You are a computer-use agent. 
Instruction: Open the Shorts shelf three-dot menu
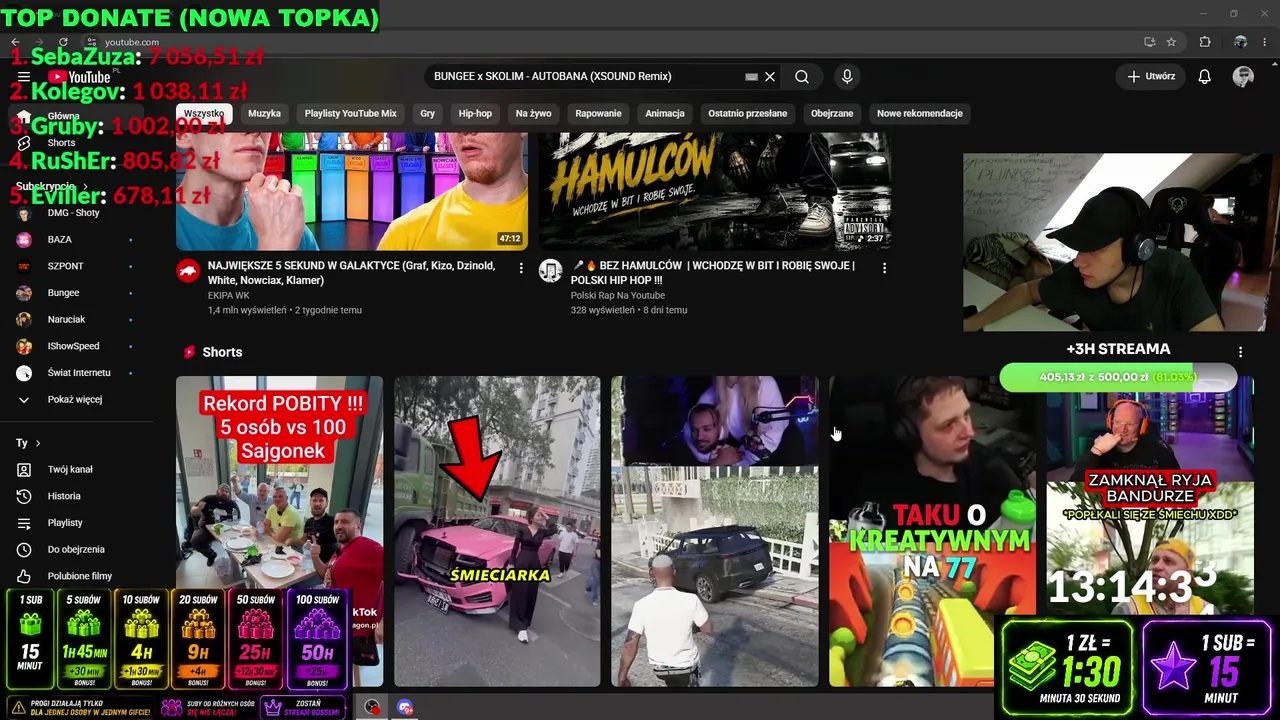coord(1240,352)
